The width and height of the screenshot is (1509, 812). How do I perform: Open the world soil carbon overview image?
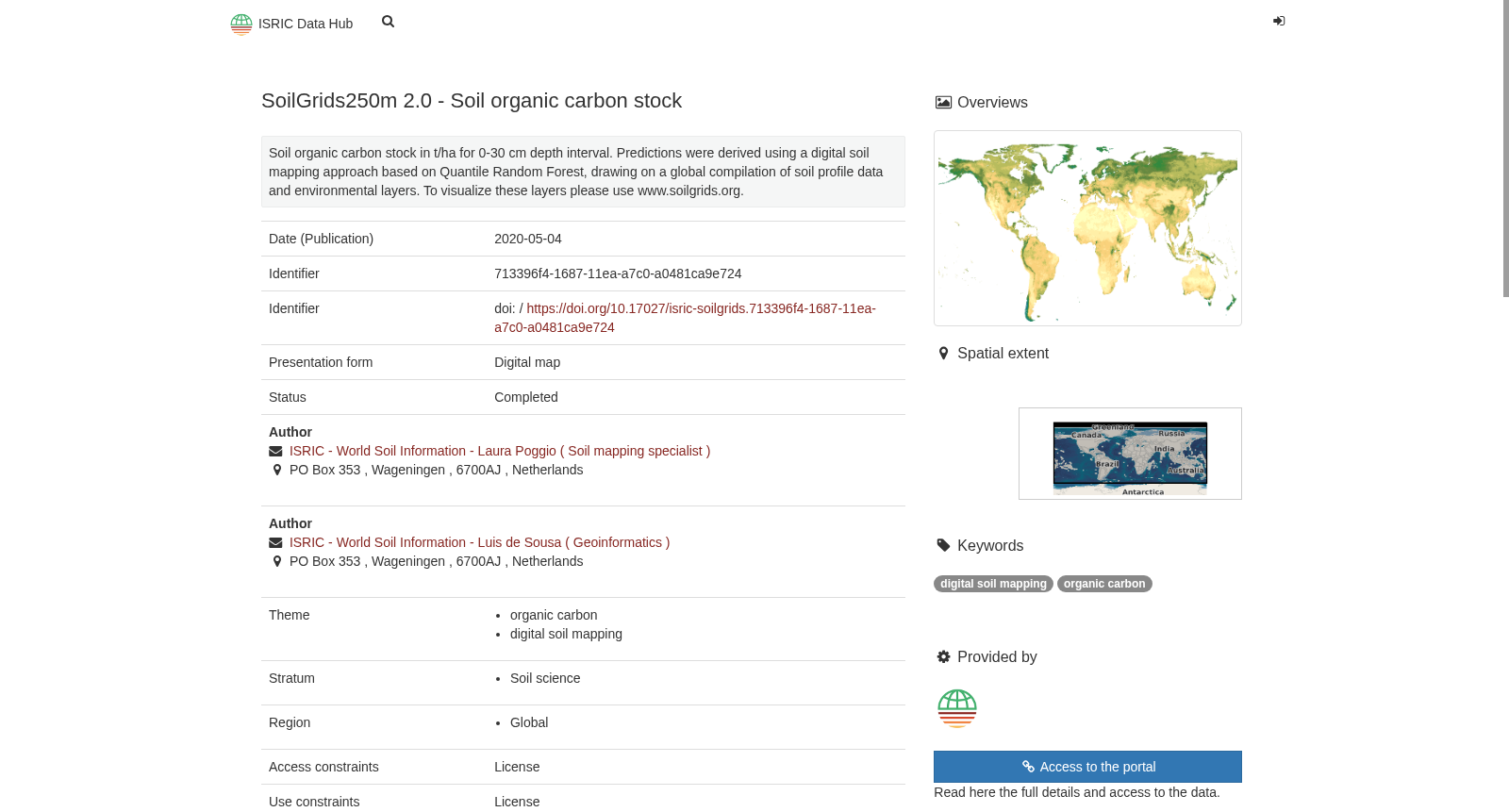[1087, 228]
